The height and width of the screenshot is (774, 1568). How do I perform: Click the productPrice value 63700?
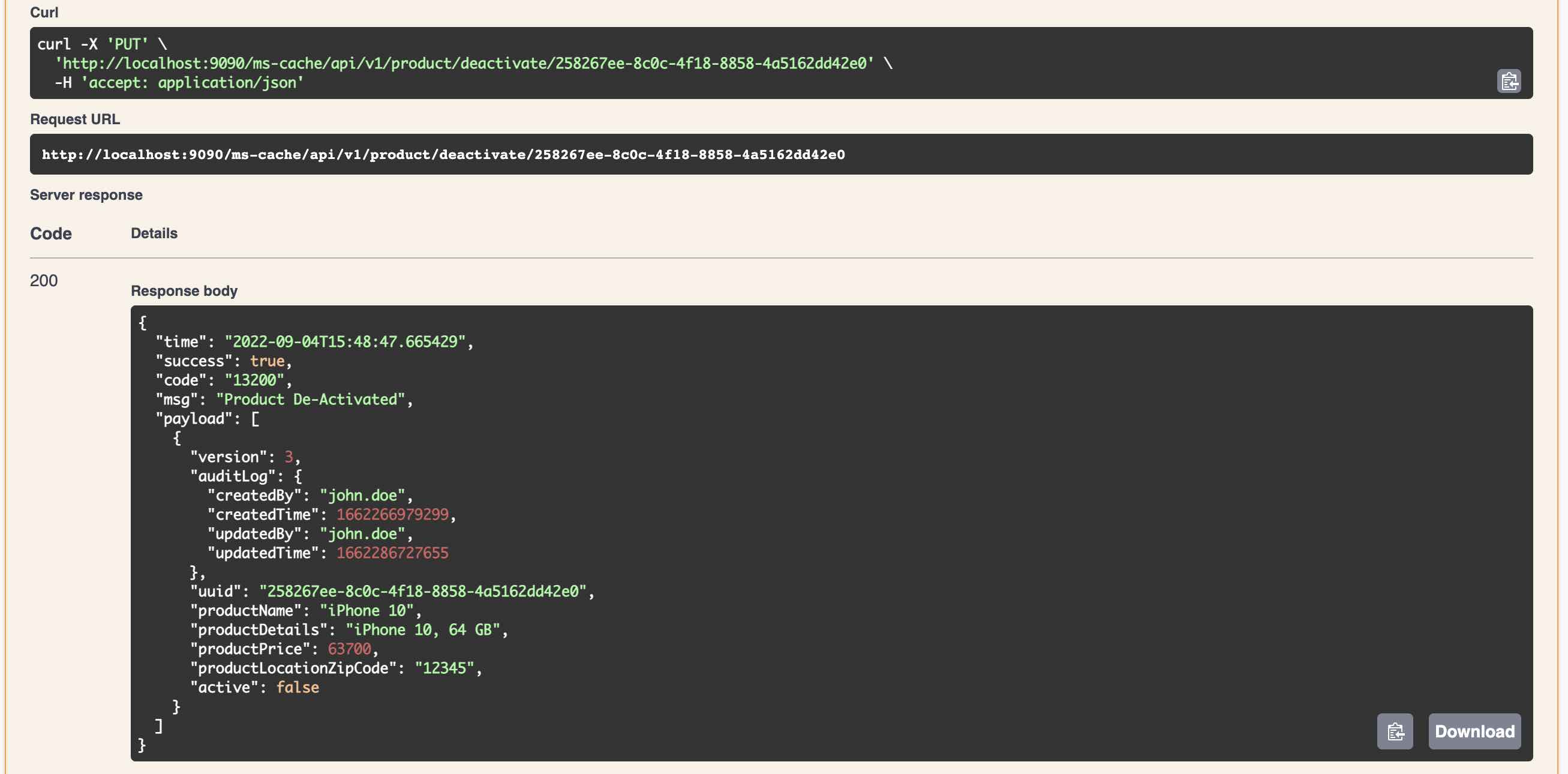[349, 649]
